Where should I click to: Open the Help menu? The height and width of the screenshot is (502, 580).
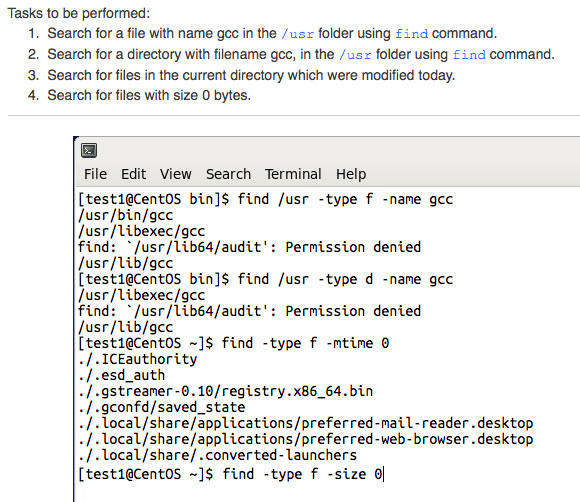coord(351,174)
